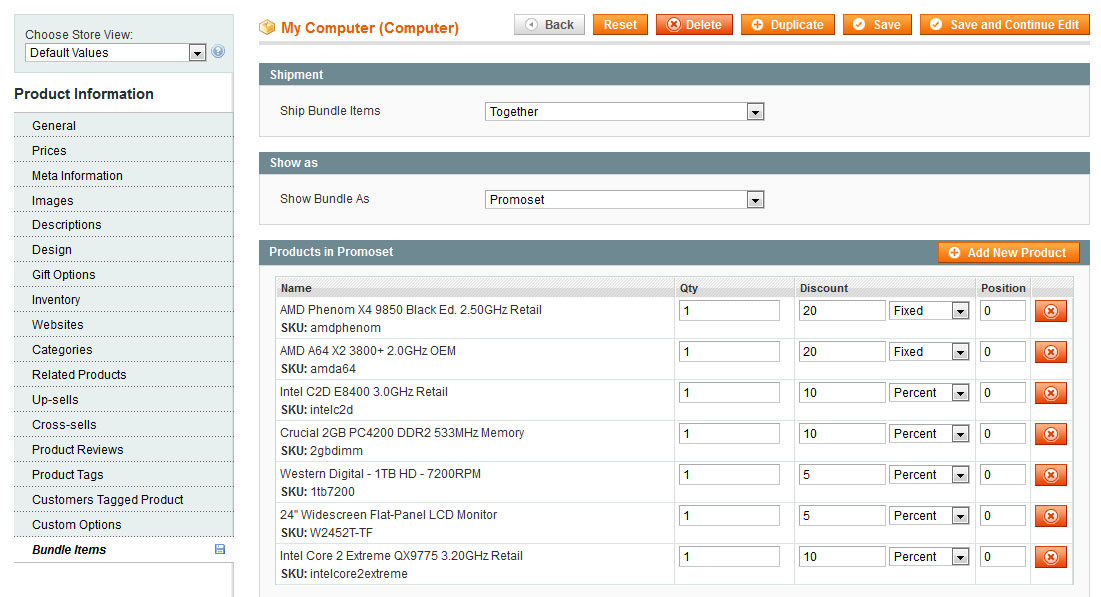This screenshot has width=1101, height=597.
Task: Remove AMD A64 X2 3800+ row
Action: pos(1050,352)
